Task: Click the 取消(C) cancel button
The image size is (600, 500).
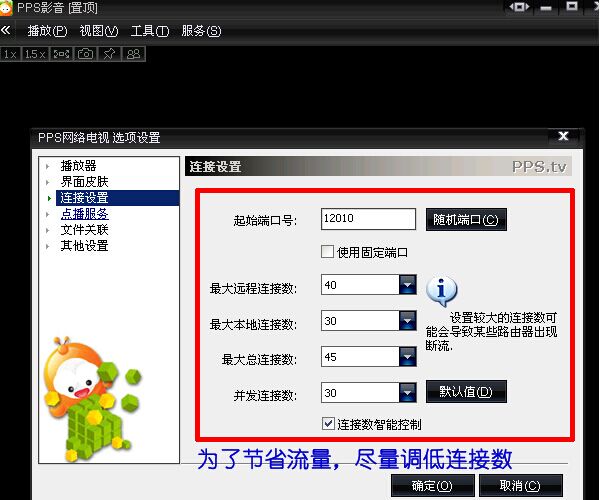Action: (520, 485)
